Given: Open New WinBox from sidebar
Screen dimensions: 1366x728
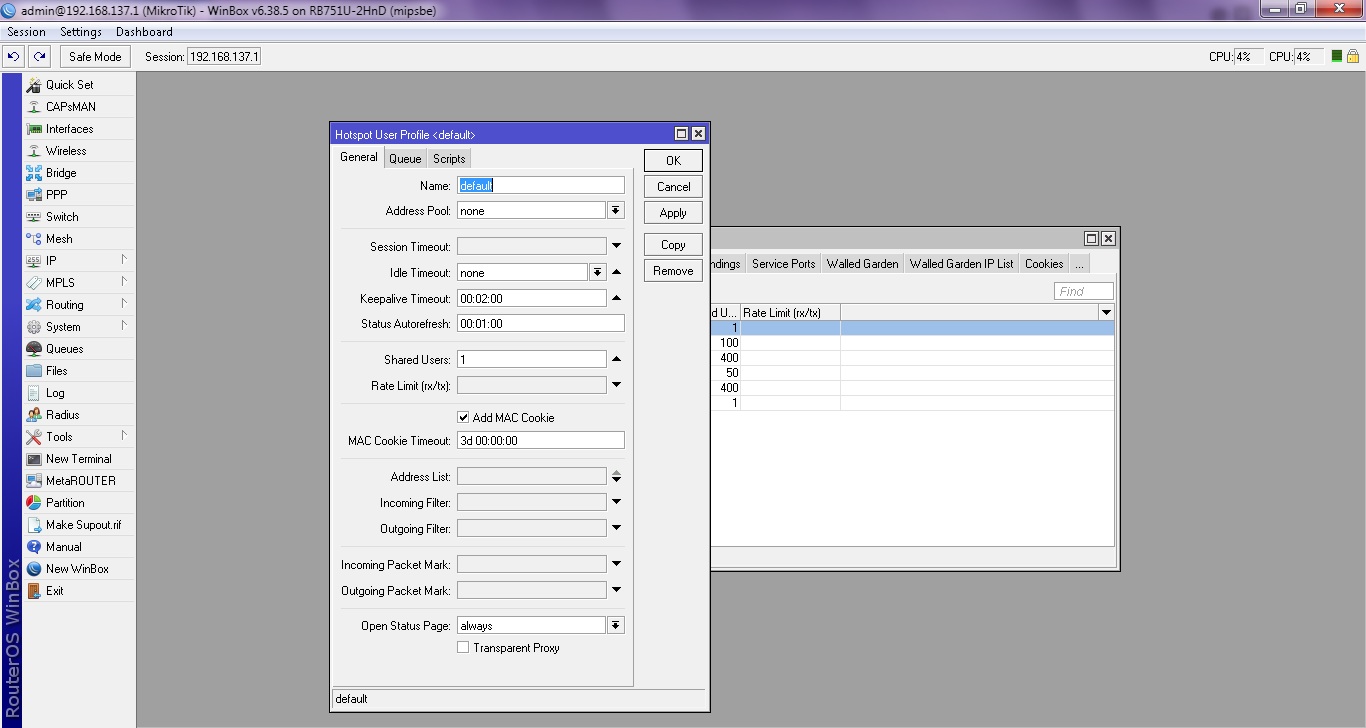Looking at the screenshot, I should (78, 569).
